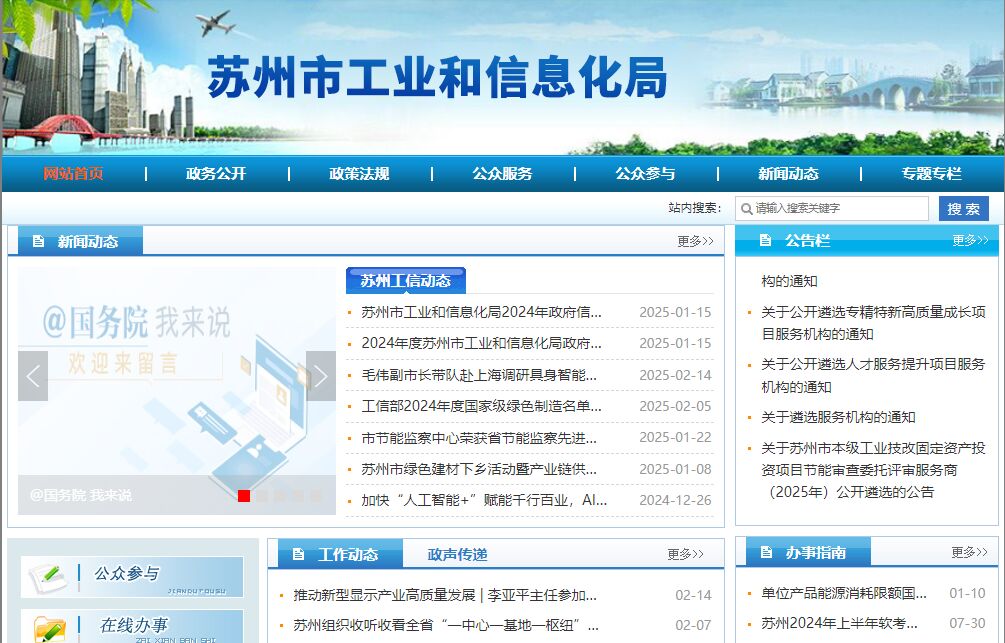The width and height of the screenshot is (1005, 643).
Task: Switch to the 政声传递 tab
Action: click(457, 554)
